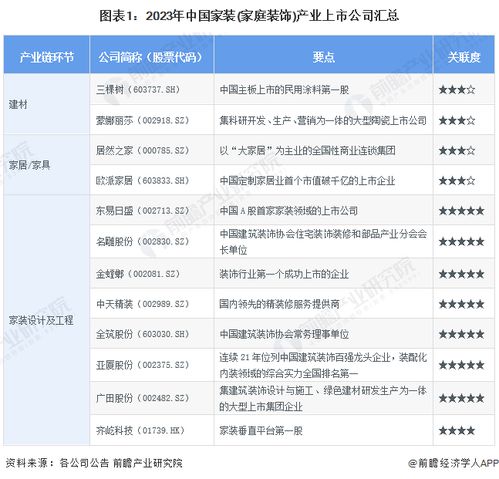Click description '家装垂直平台第一股'
The height and width of the screenshot is (479, 499).
261,431
